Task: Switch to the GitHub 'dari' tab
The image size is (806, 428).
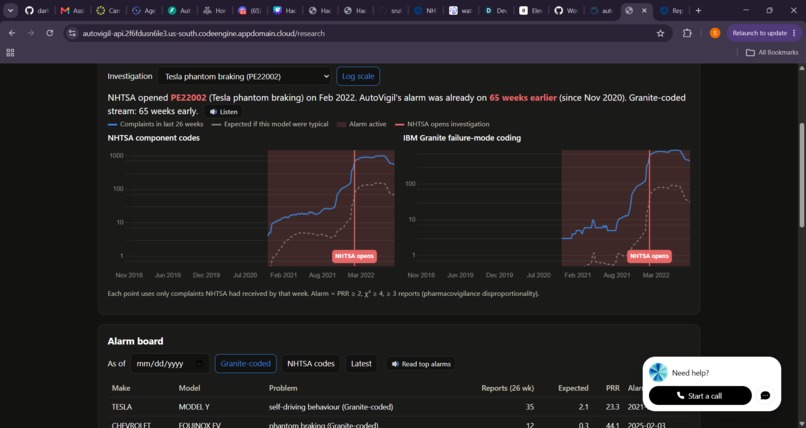Action: tap(36, 10)
